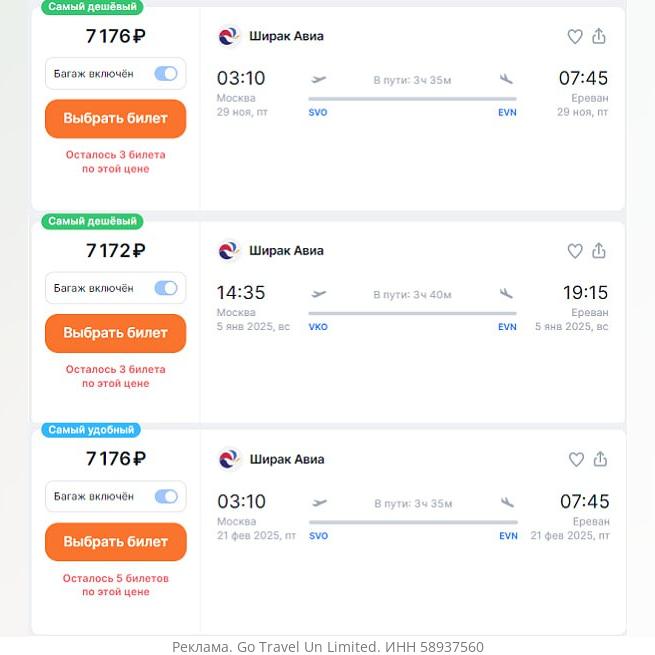655x655 pixels.
Task: Toggle Багаж включён on 7172₽ ticket
Action: click(165, 288)
